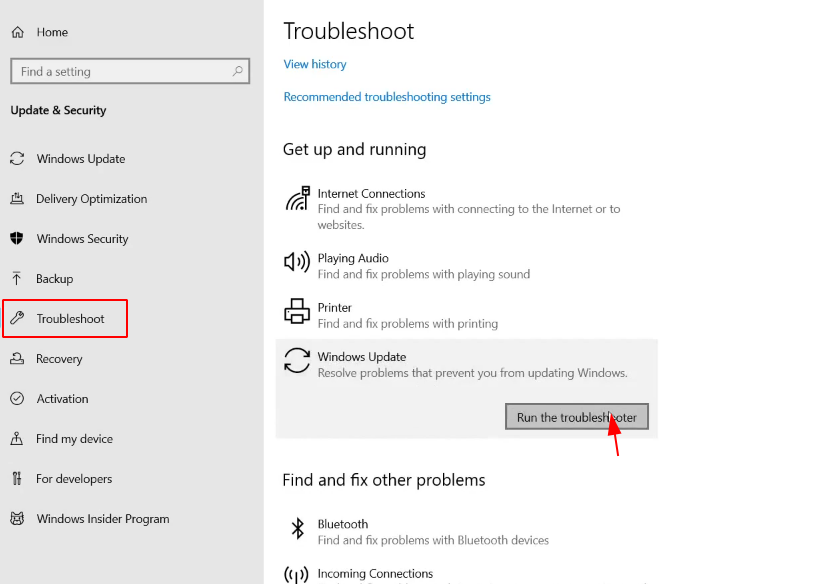The image size is (816, 584).
Task: Run the troubleshooter for Windows Update
Action: pos(577,416)
